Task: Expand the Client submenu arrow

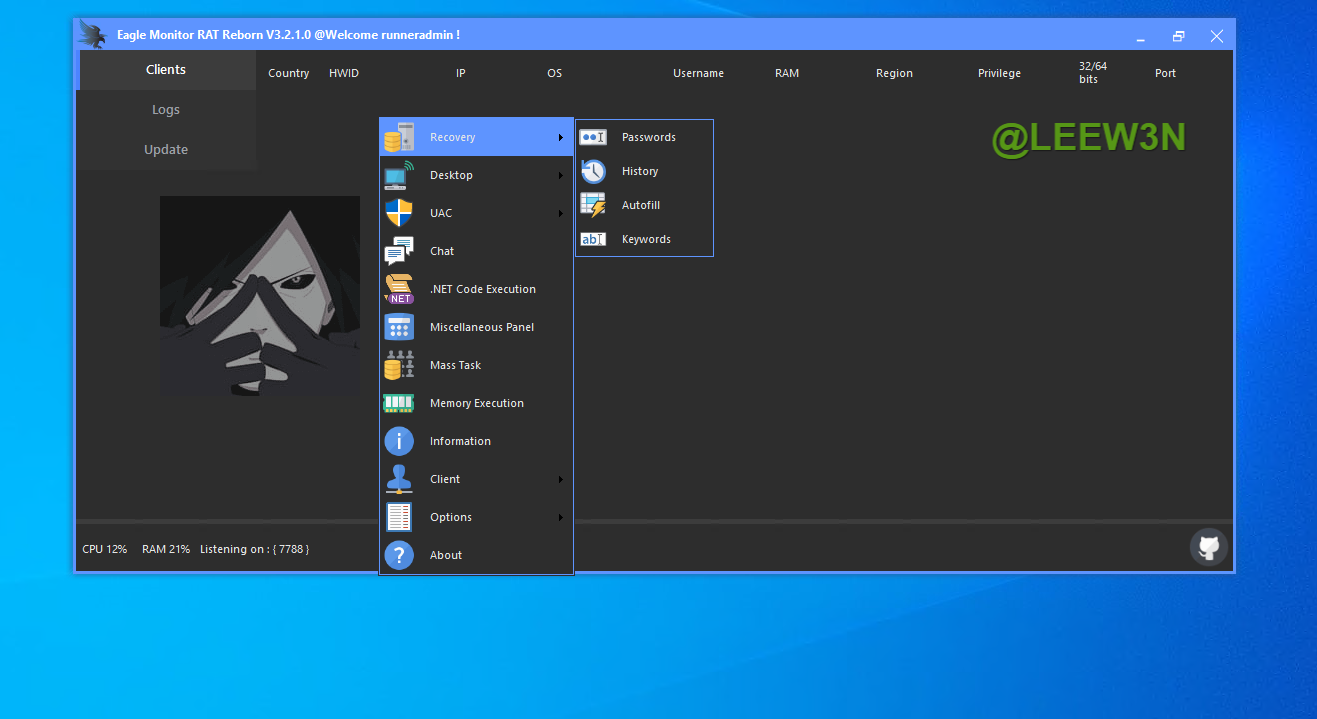Action: coord(561,480)
